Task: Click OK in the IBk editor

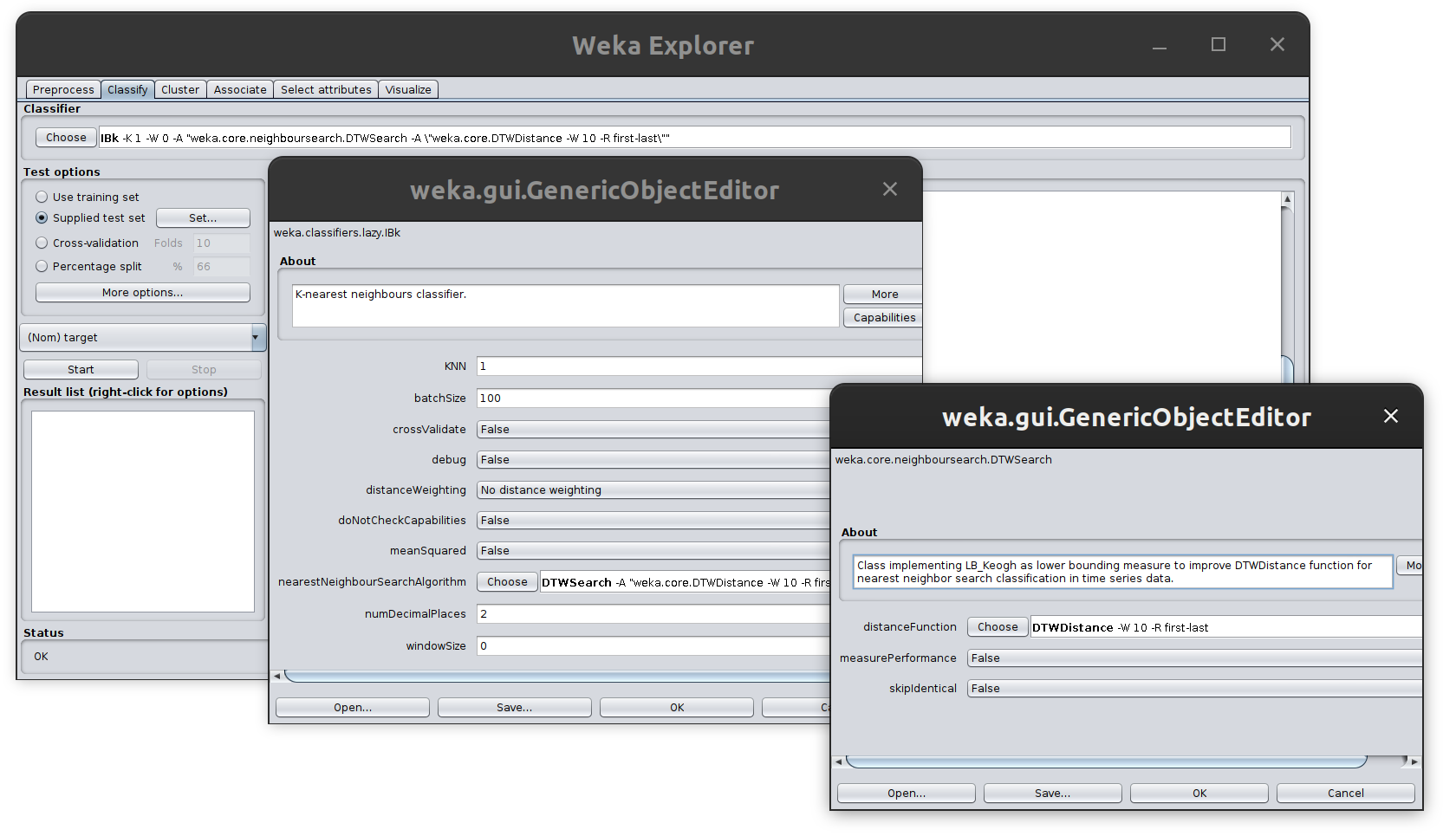Action: pos(677,707)
